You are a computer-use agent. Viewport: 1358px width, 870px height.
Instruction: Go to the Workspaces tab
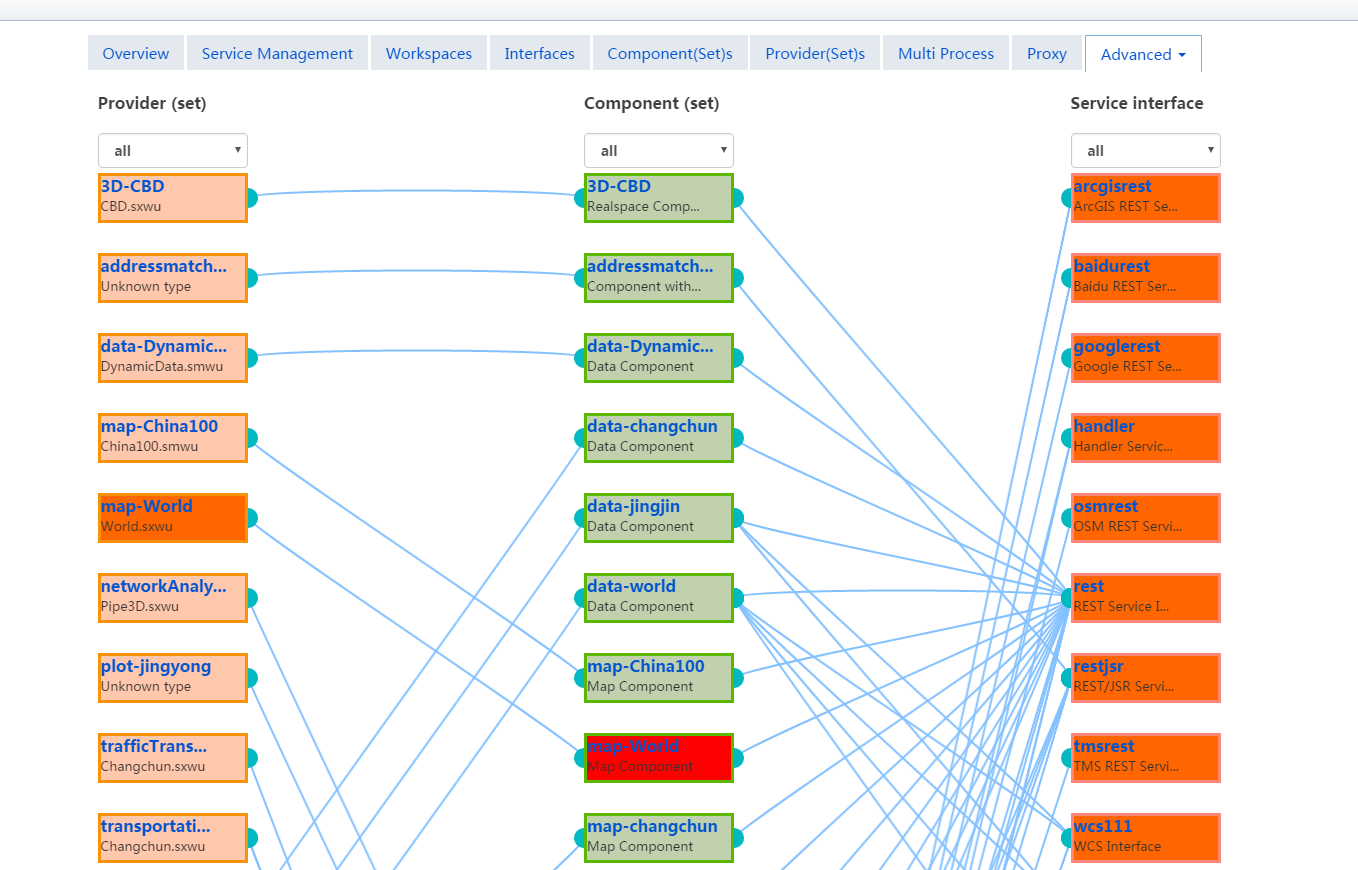click(x=429, y=54)
